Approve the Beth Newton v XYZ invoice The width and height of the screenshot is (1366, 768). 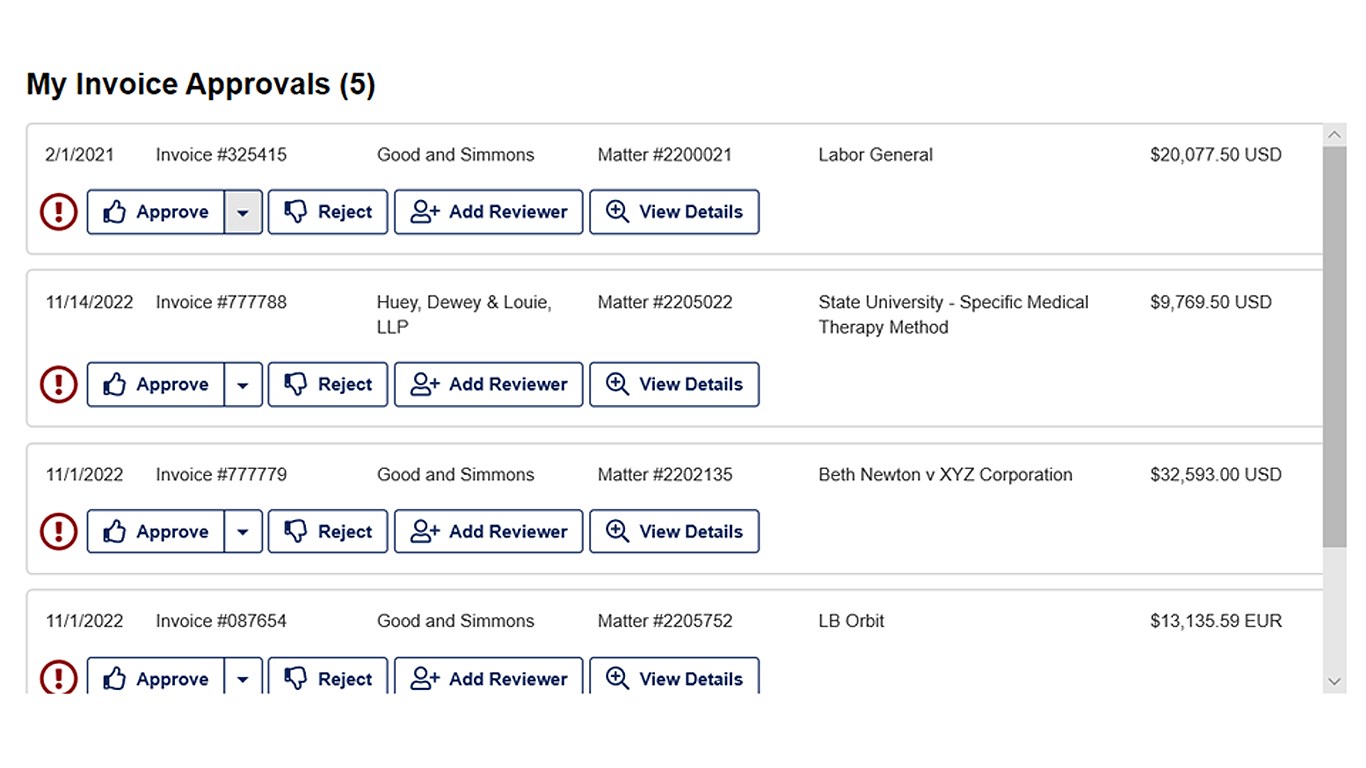[x=156, y=532]
